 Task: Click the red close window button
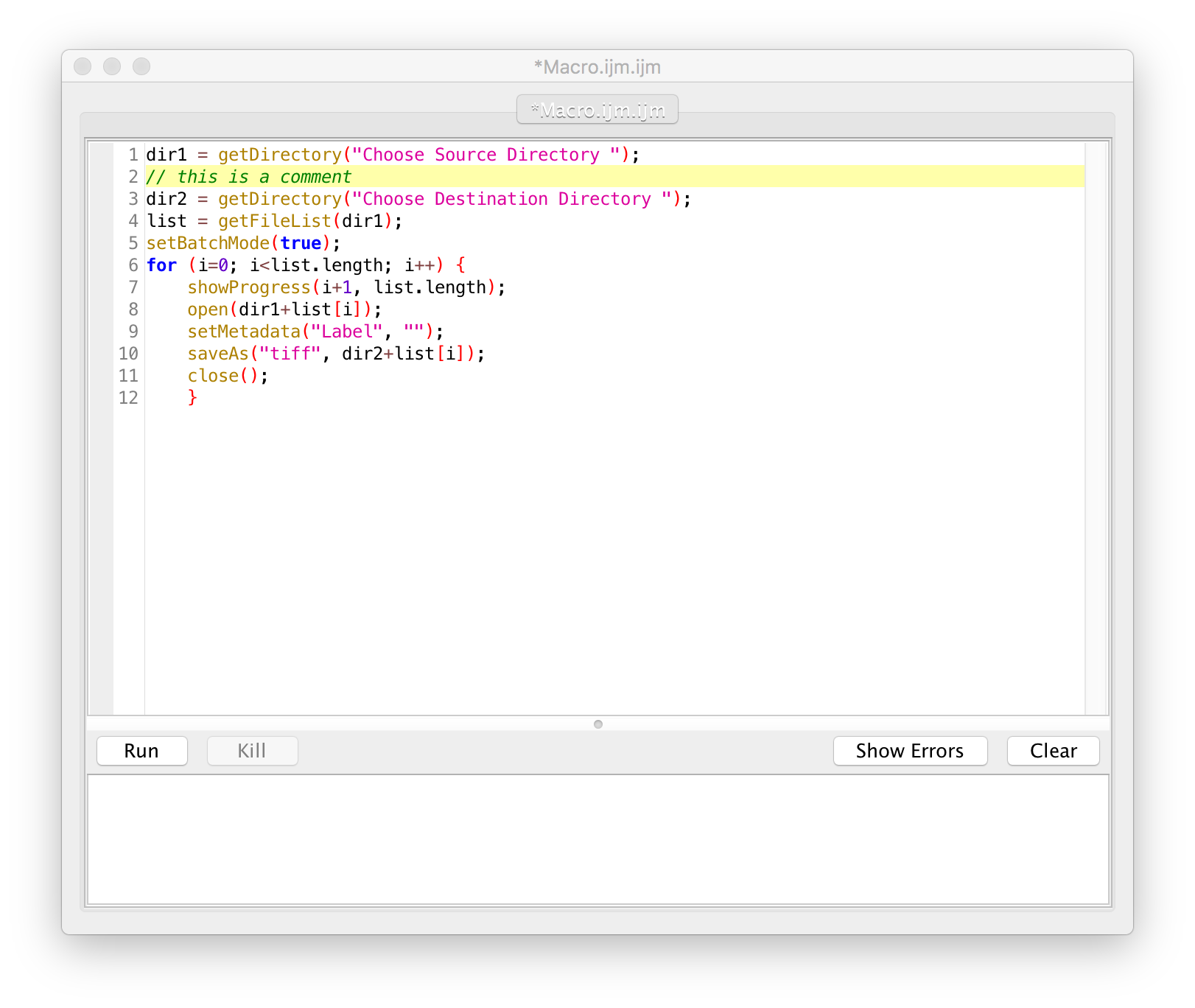pos(83,66)
